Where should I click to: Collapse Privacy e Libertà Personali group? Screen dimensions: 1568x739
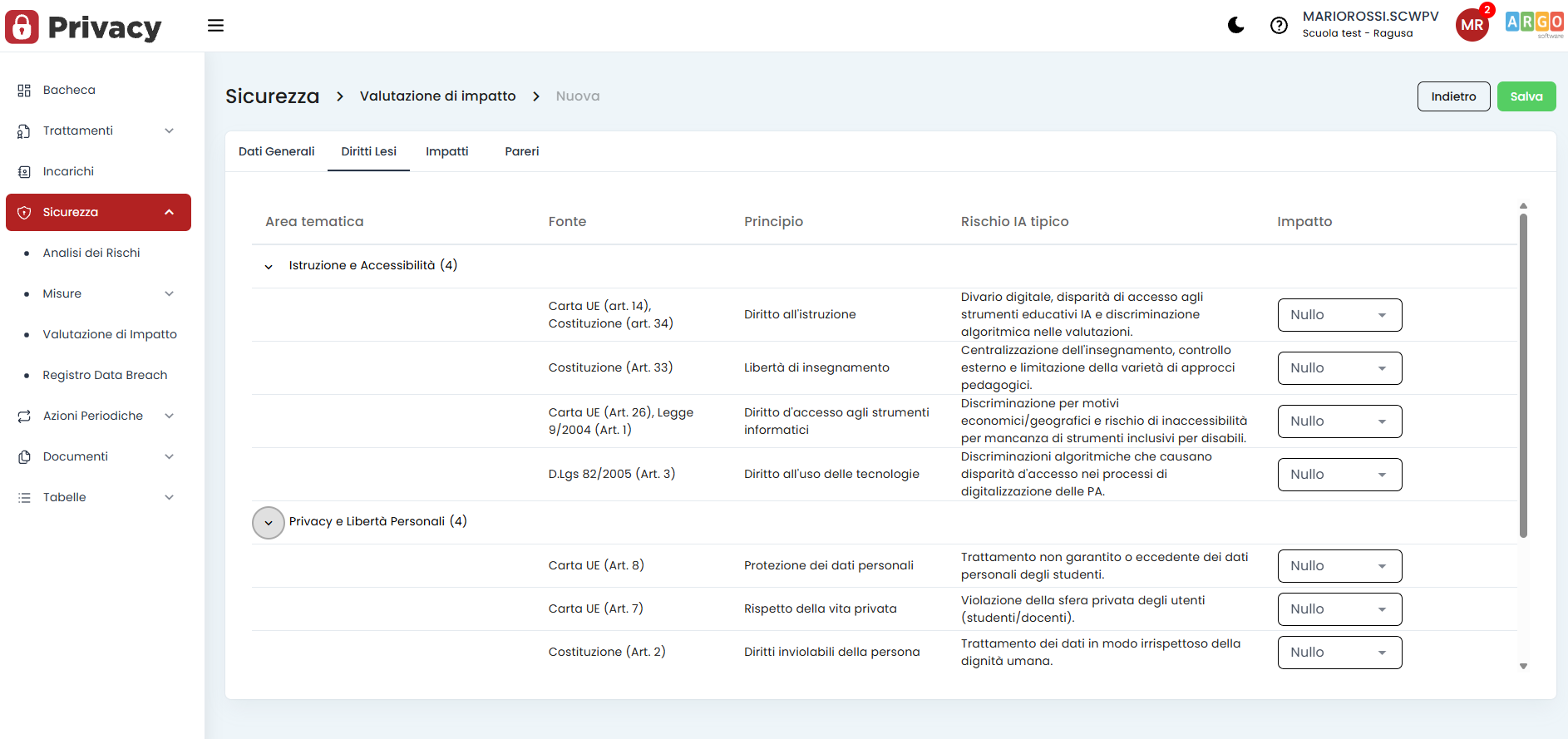coord(269,523)
